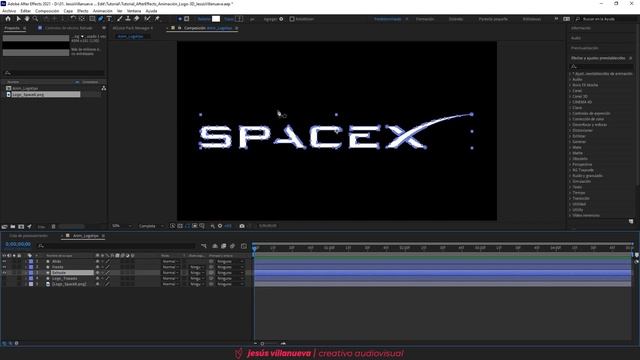Hide the Atrás layer eye toggle

pos(4,261)
